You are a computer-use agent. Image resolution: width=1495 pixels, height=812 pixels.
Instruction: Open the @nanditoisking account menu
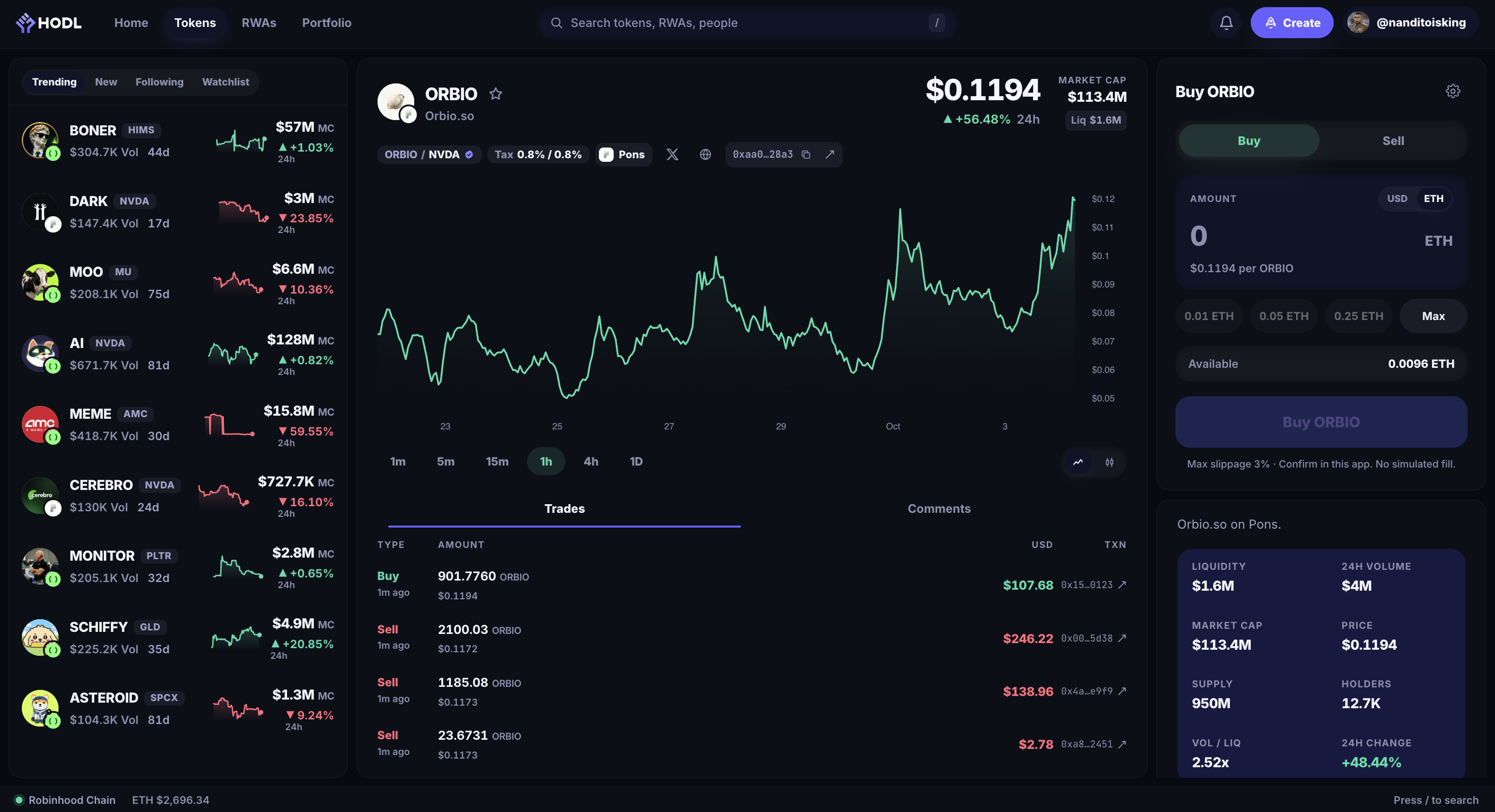(x=1410, y=22)
